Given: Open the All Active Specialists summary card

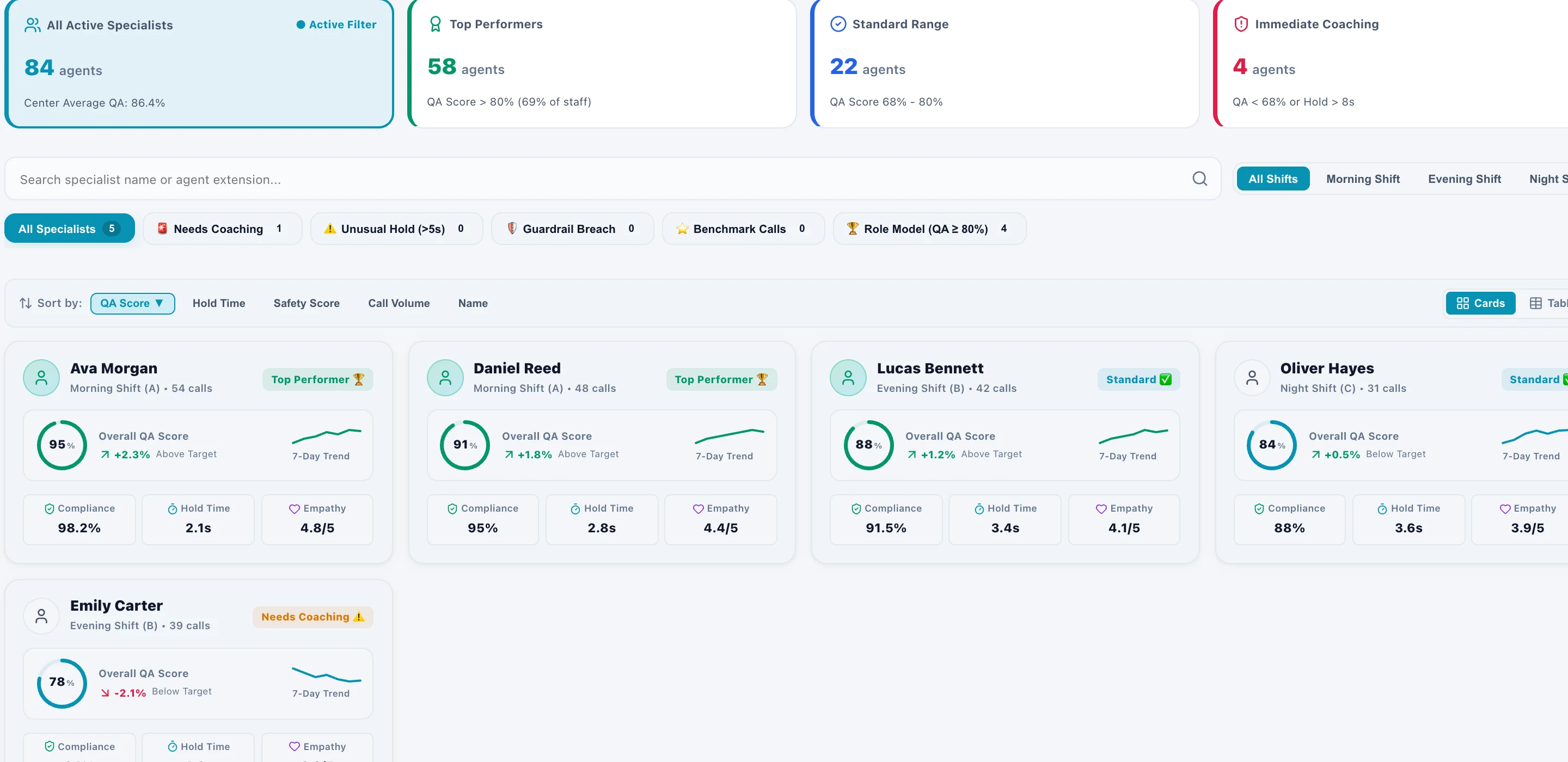Looking at the screenshot, I should coord(199,63).
